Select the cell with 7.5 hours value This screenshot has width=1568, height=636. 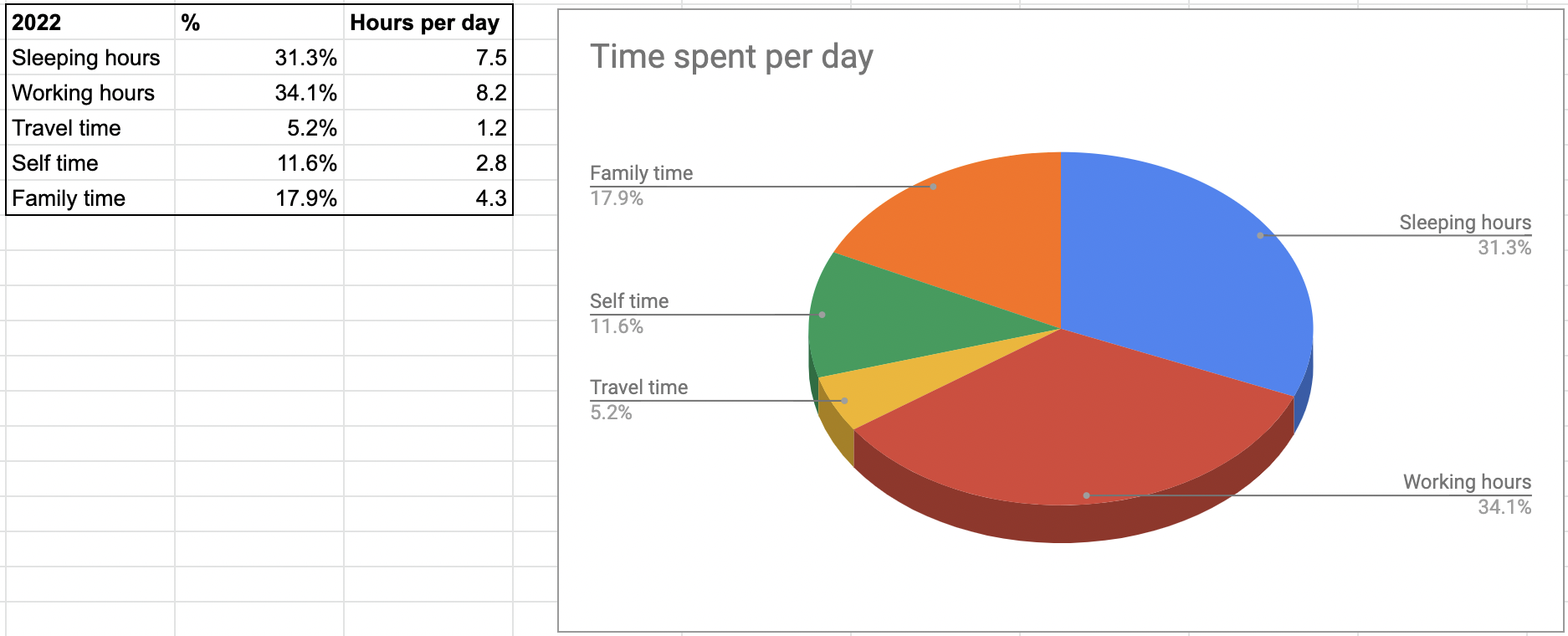[428, 58]
